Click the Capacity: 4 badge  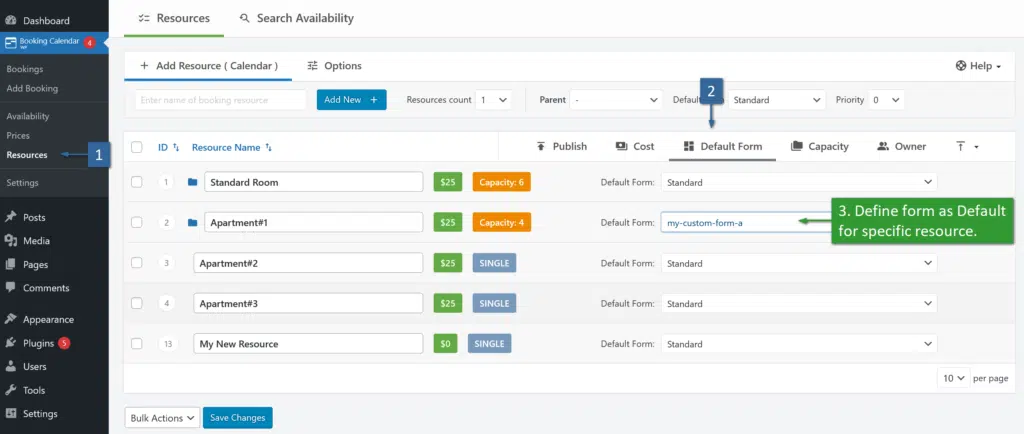pyautogui.click(x=502, y=223)
